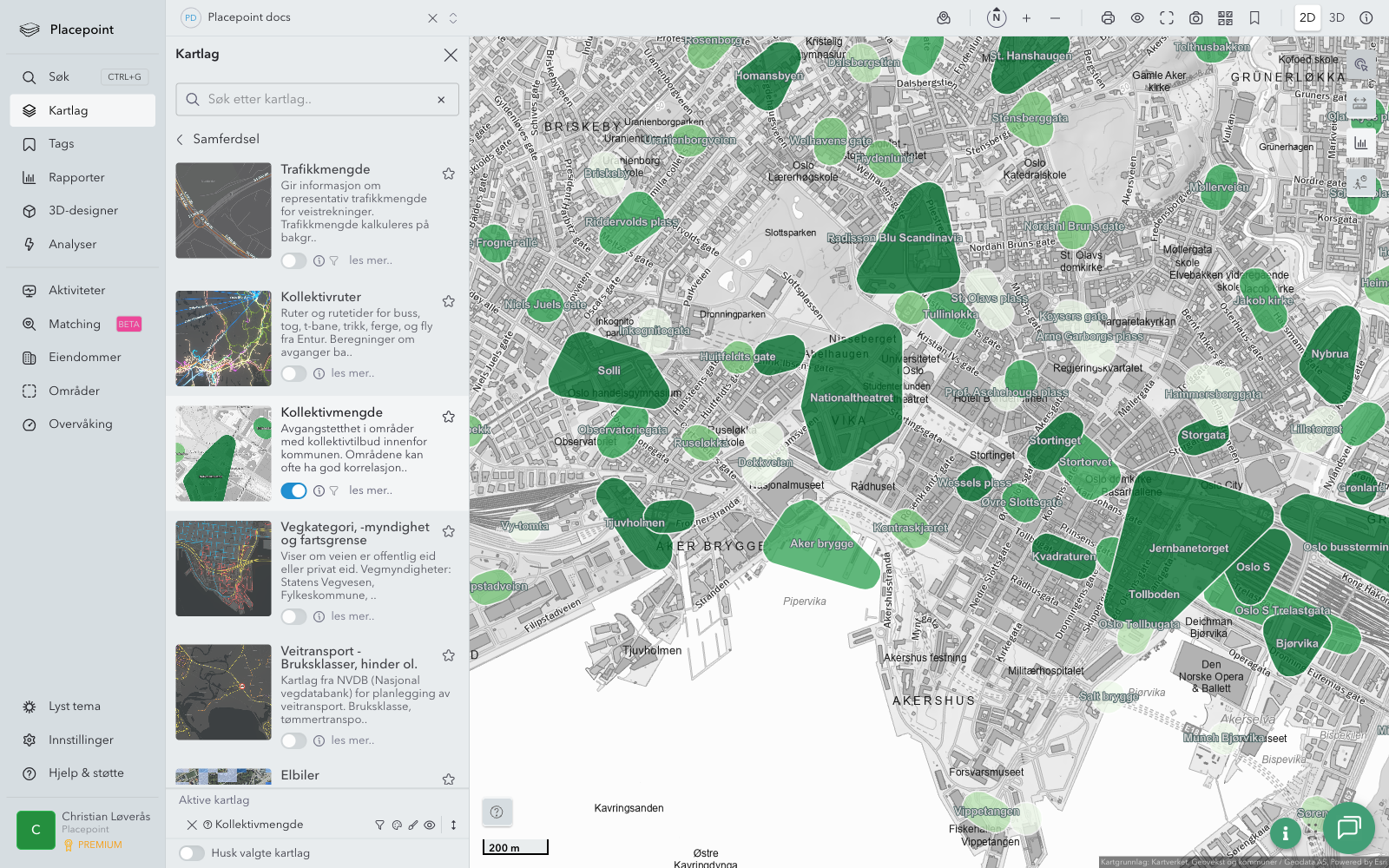Expand the reorder arrows in the Aktive kartlag row

pos(453,825)
